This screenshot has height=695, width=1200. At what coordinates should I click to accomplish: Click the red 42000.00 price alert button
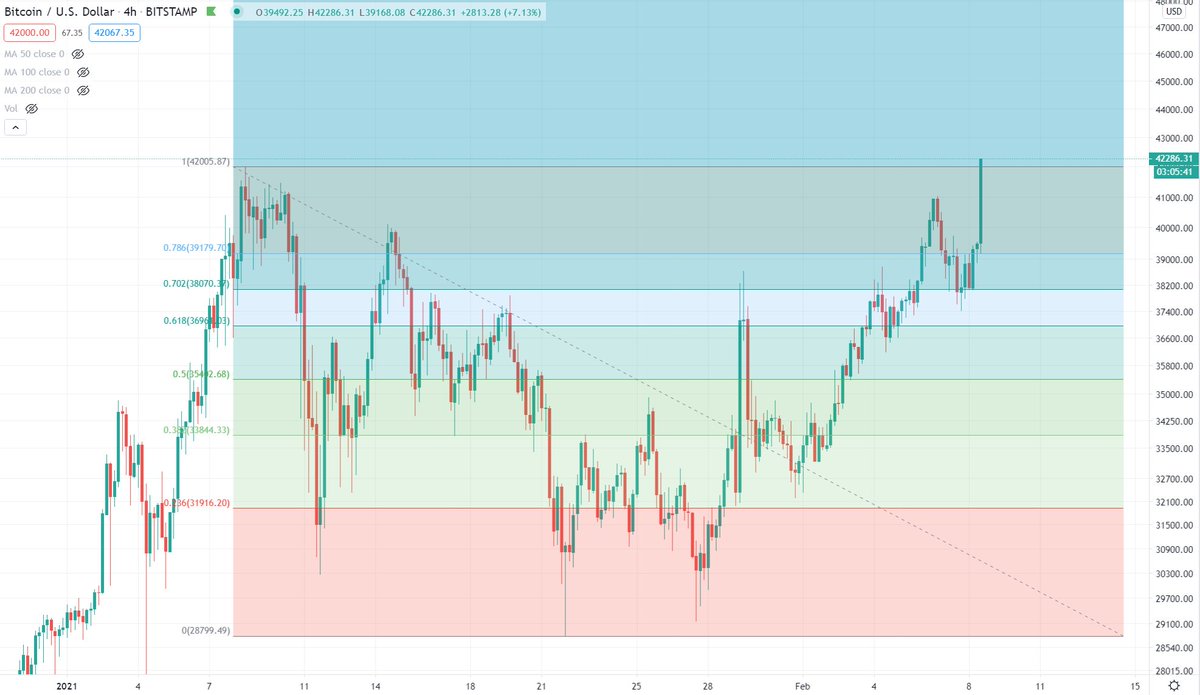pyautogui.click(x=29, y=32)
